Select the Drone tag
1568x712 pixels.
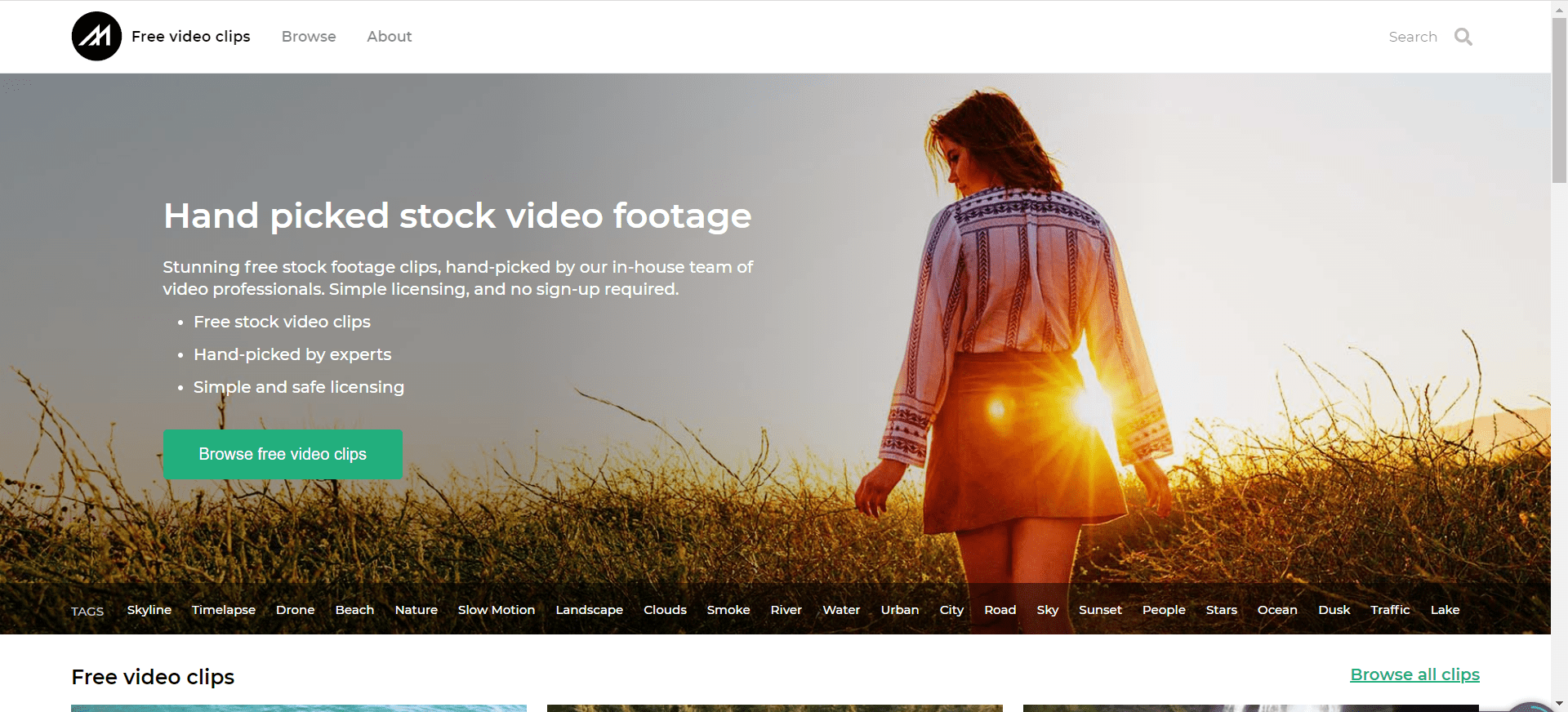tap(295, 610)
